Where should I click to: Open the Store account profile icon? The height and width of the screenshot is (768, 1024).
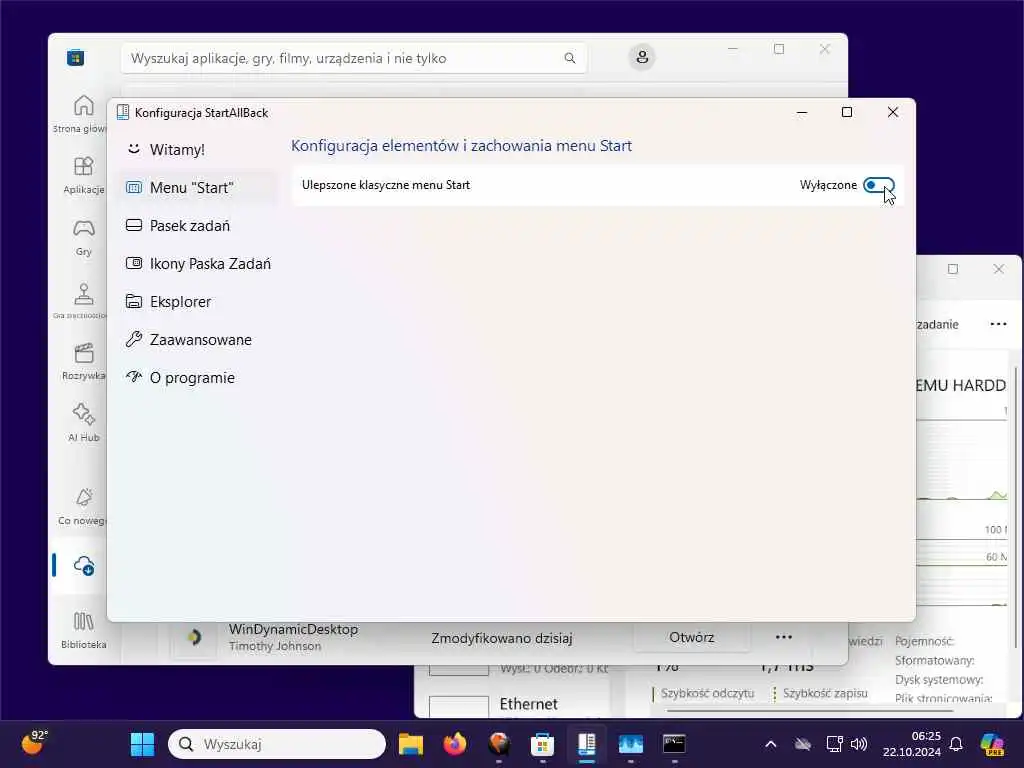[642, 57]
